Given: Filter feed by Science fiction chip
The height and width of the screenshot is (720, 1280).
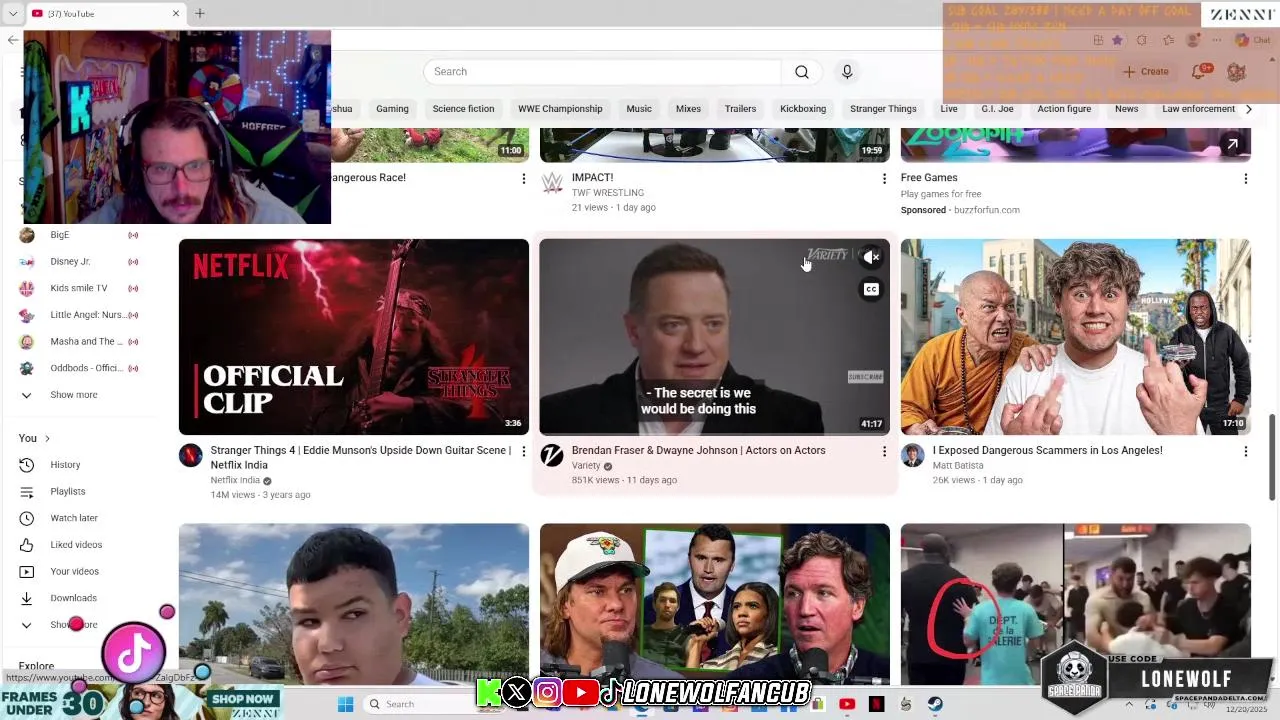Looking at the screenshot, I should point(463,109).
